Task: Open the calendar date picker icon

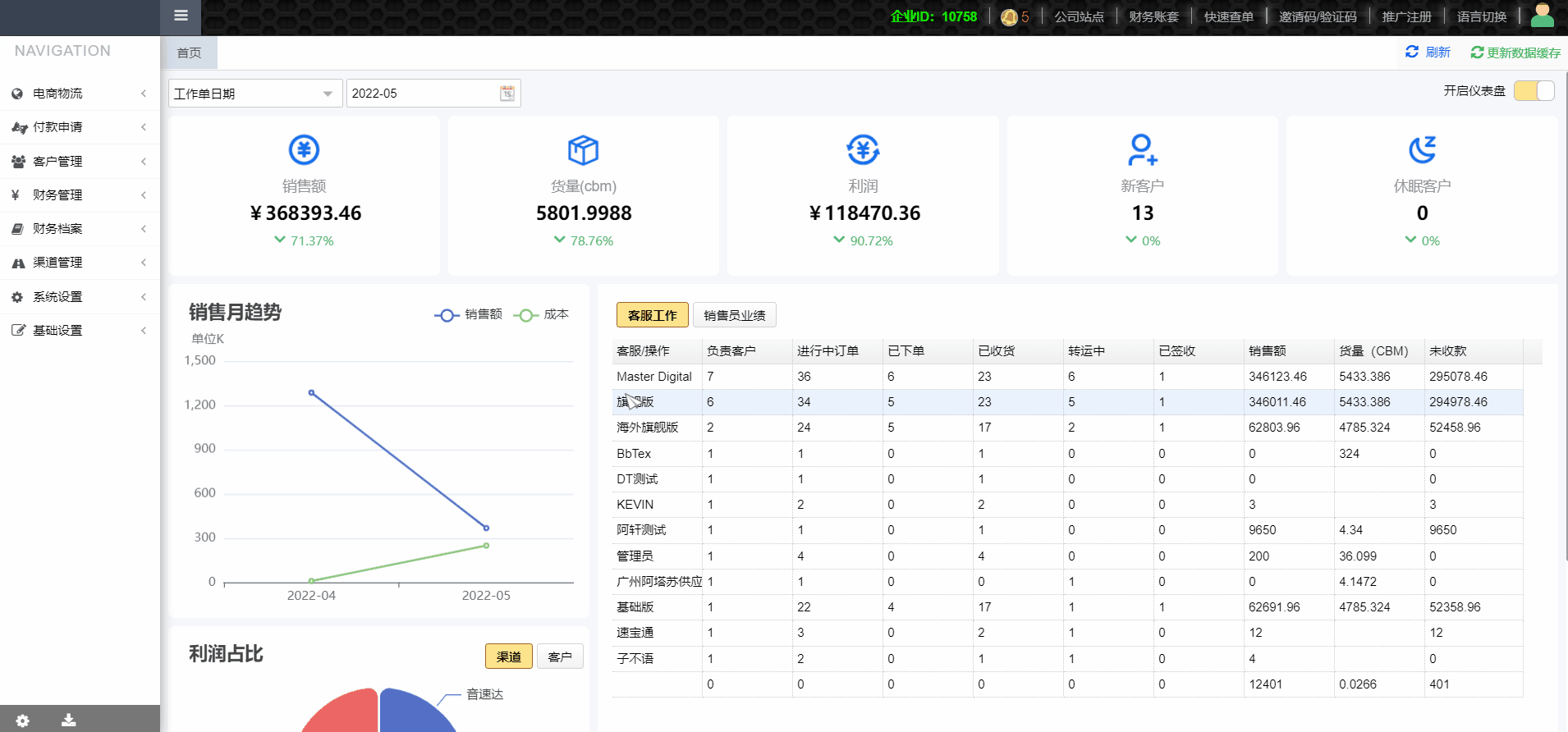Action: tap(507, 94)
